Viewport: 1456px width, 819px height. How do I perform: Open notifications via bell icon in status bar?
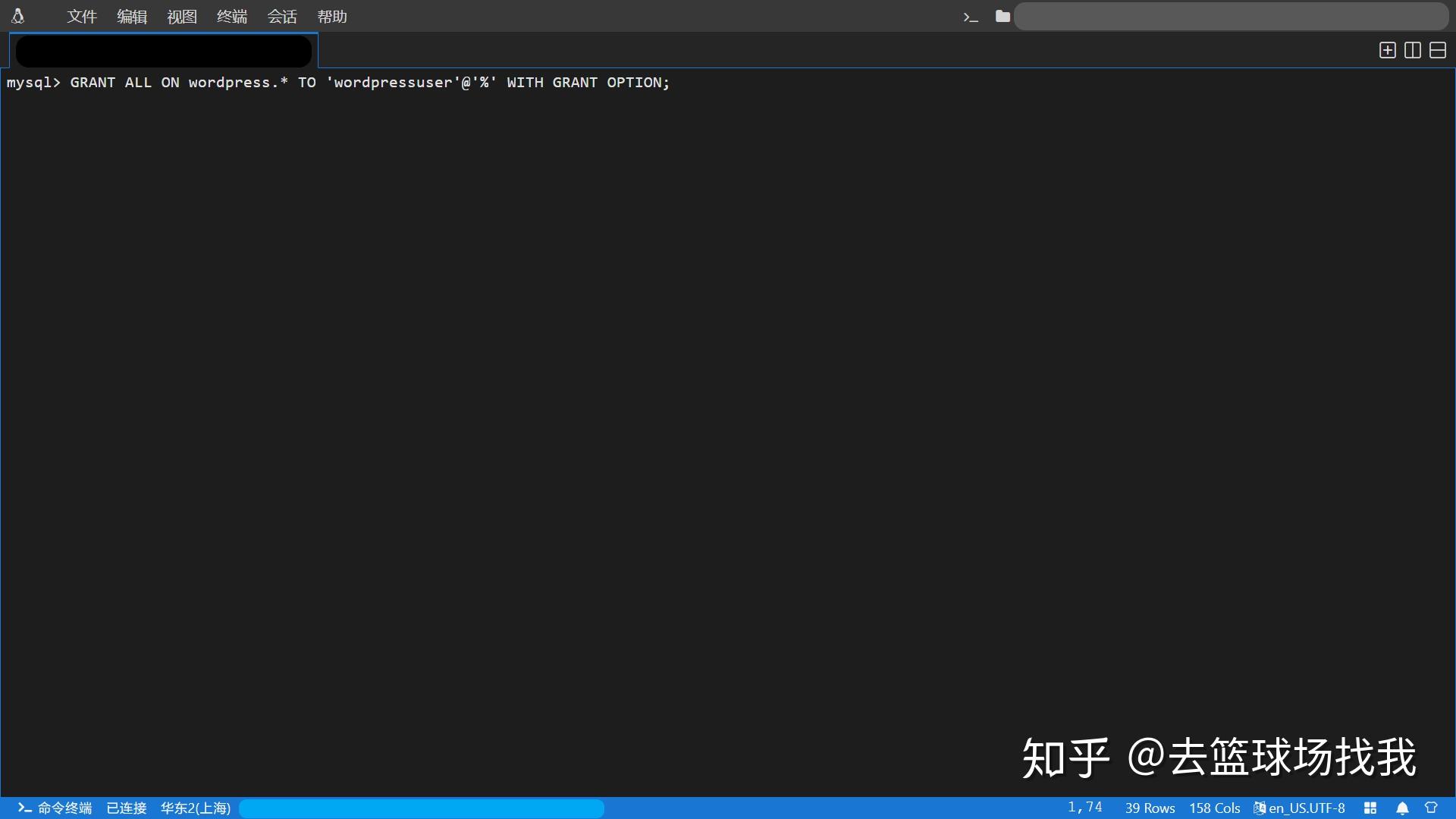coord(1402,808)
